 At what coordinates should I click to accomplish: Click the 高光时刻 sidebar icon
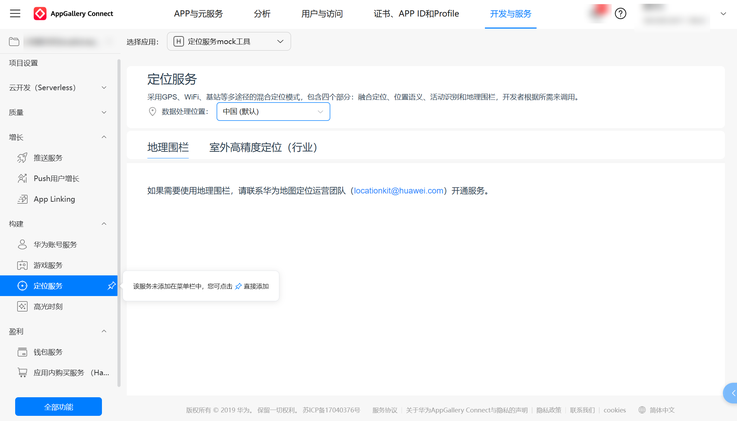22,307
